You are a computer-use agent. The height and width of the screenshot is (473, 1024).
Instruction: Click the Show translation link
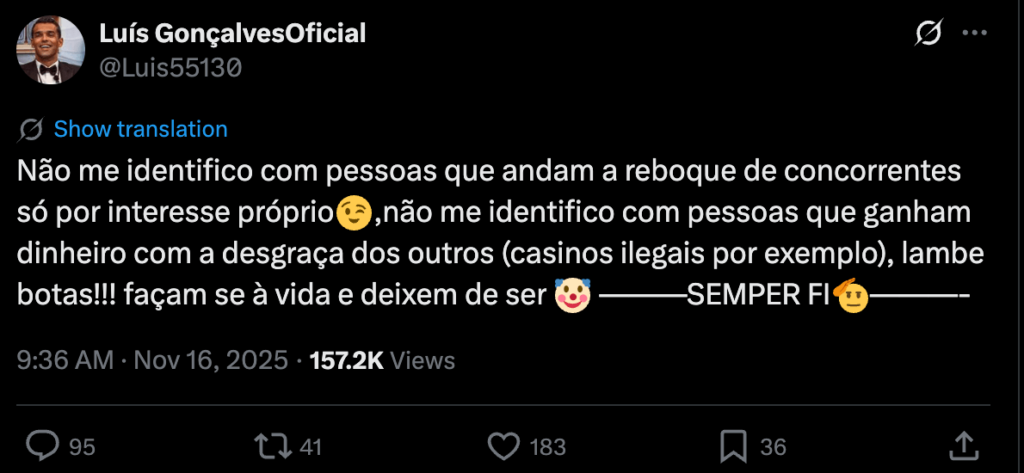pyautogui.click(x=140, y=129)
